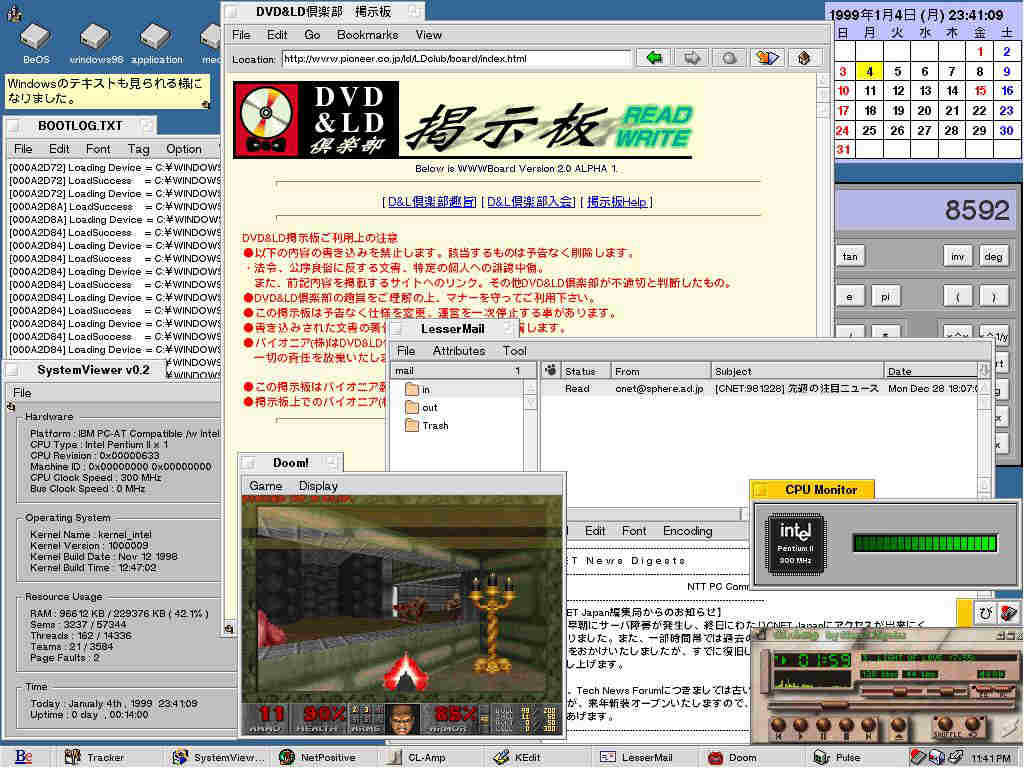Open the Option menu in BOOTLOG.TXT window

pyautogui.click(x=184, y=149)
